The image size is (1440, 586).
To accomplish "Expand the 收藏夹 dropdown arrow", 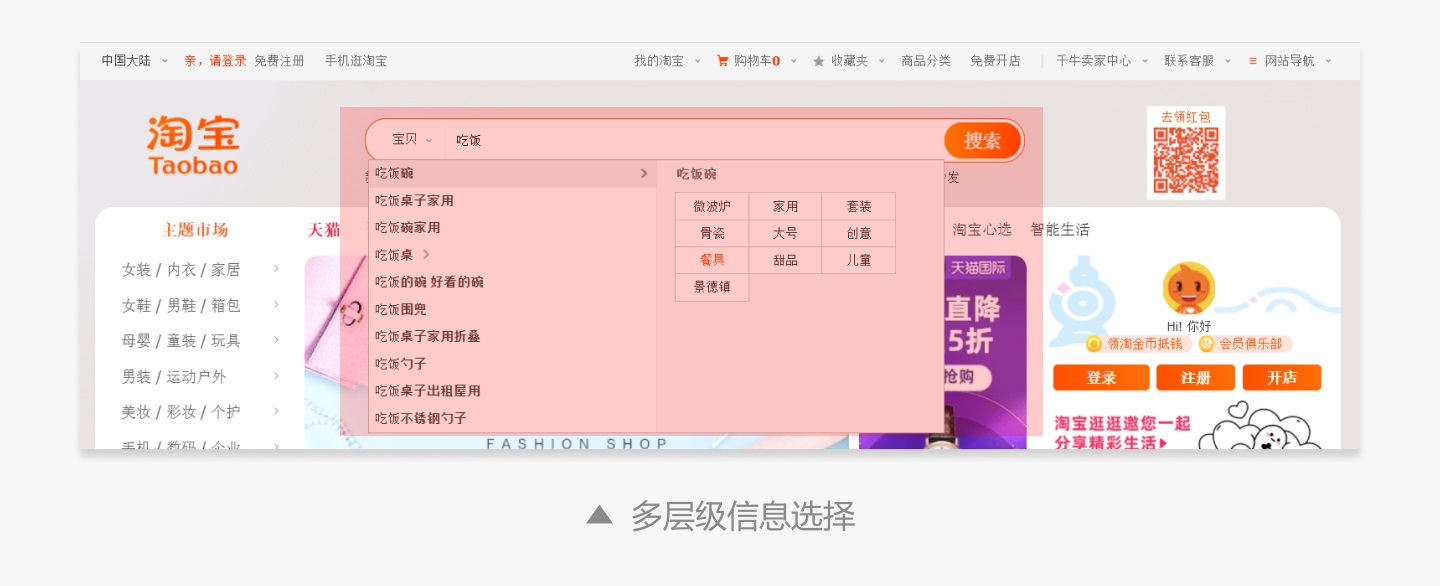I will pyautogui.click(x=882, y=61).
